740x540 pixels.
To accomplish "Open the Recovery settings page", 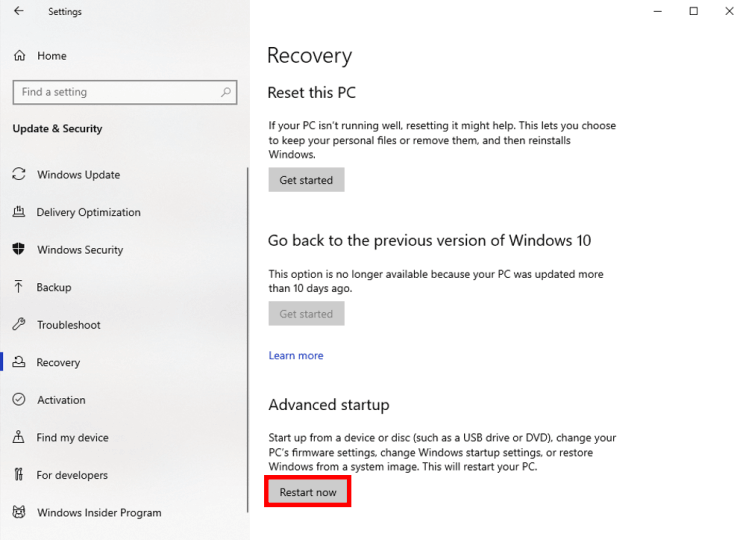I will (x=58, y=363).
